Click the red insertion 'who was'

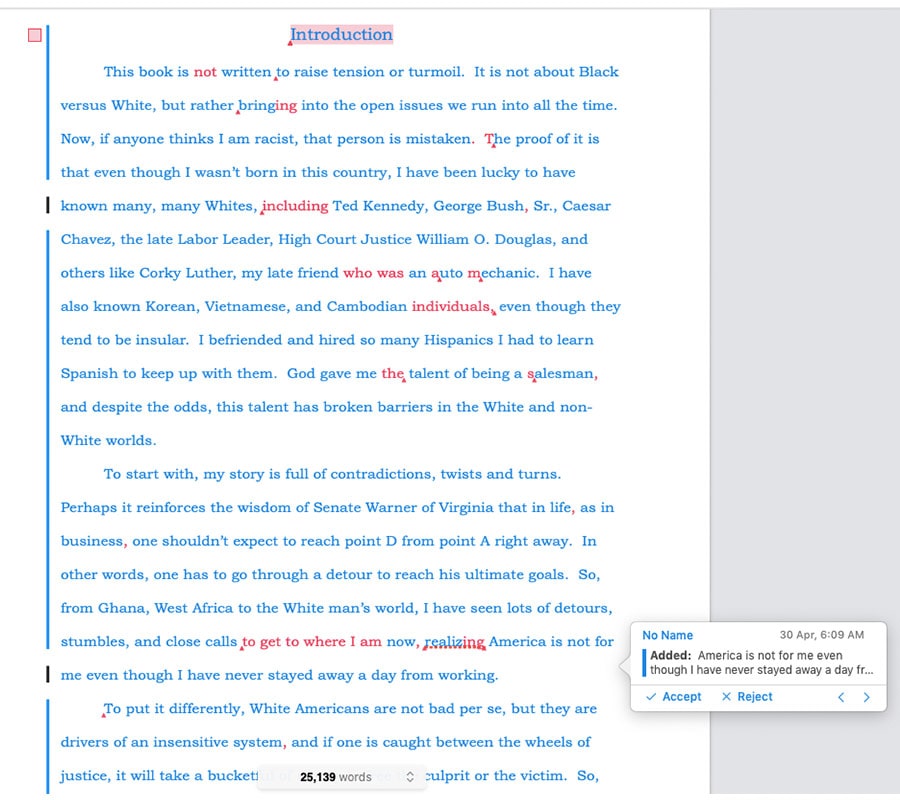pyautogui.click(x=373, y=273)
